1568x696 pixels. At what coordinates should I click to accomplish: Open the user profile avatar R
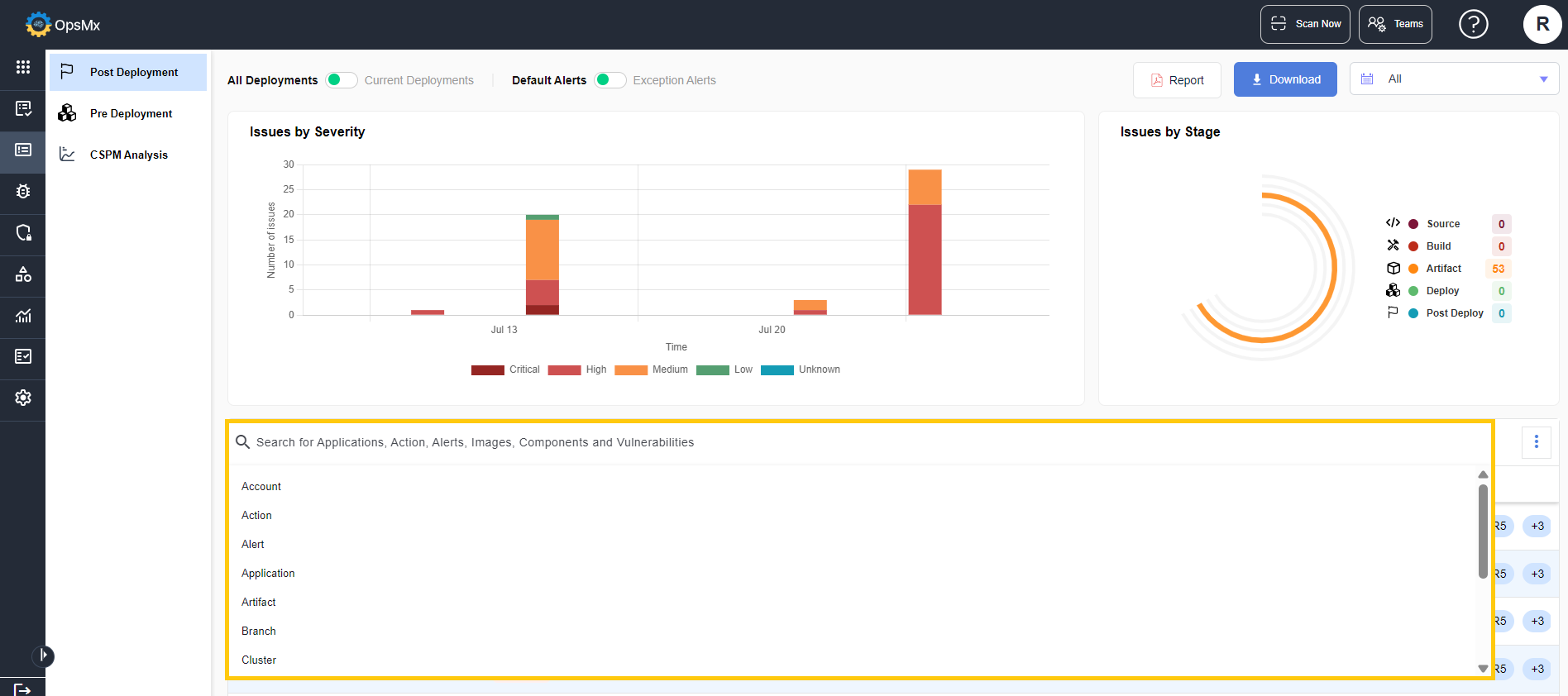[x=1542, y=24]
